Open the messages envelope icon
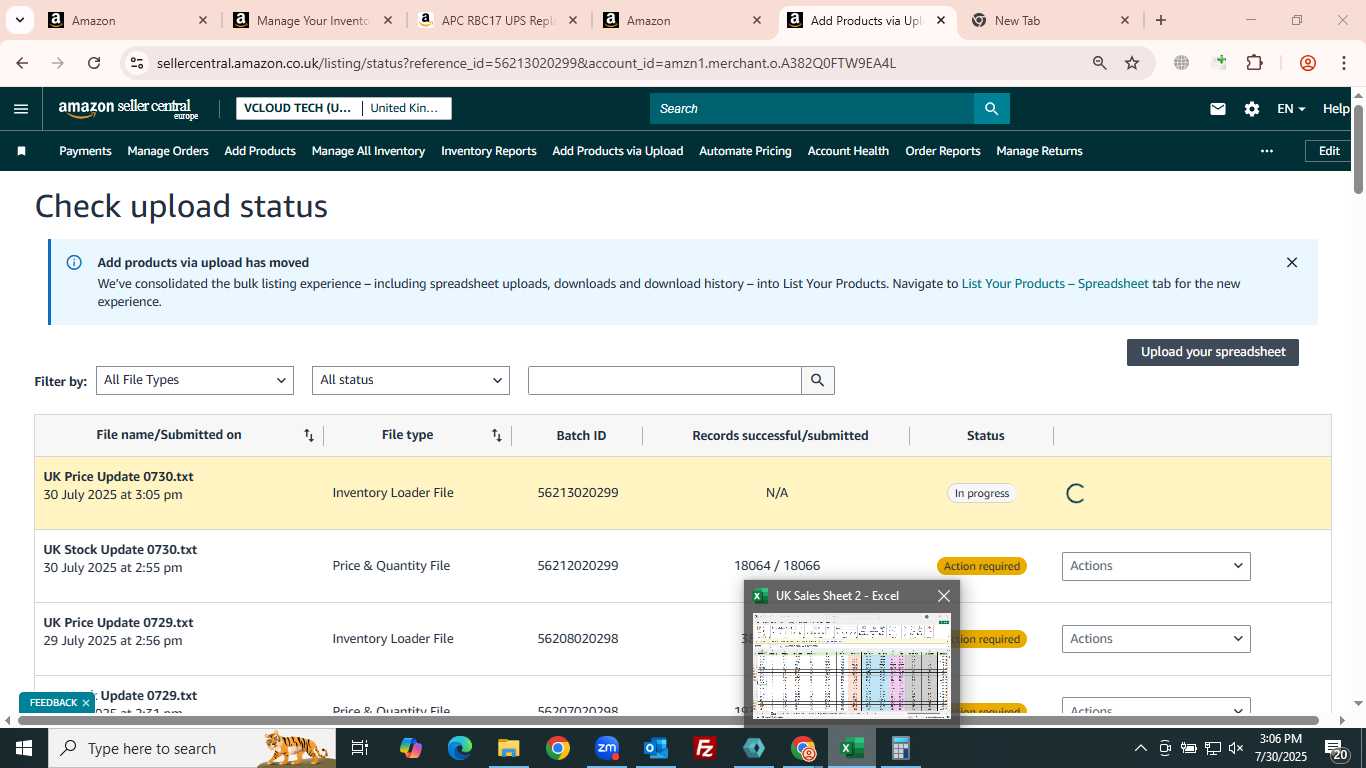1366x768 pixels. (x=1217, y=109)
